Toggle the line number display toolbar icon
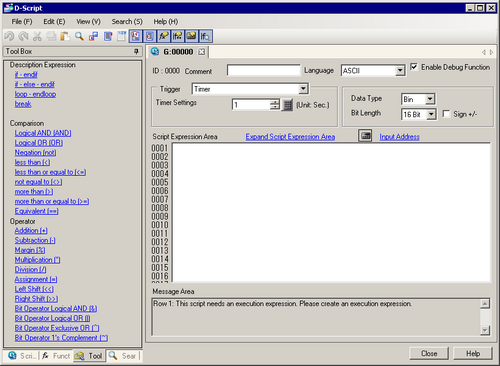Image resolution: width=500 pixels, height=366 pixels. [x=135, y=36]
